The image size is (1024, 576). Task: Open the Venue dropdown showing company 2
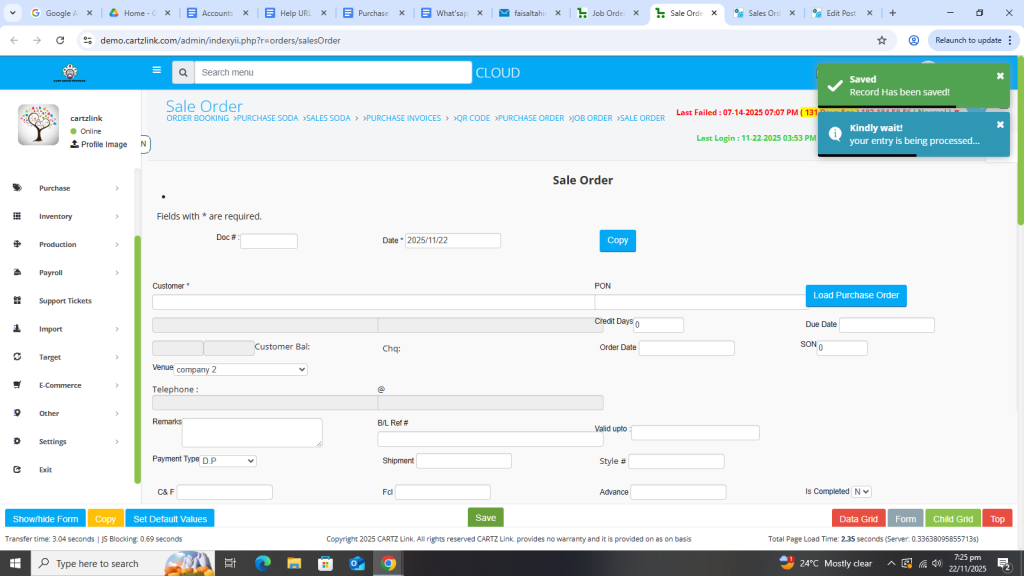point(241,369)
